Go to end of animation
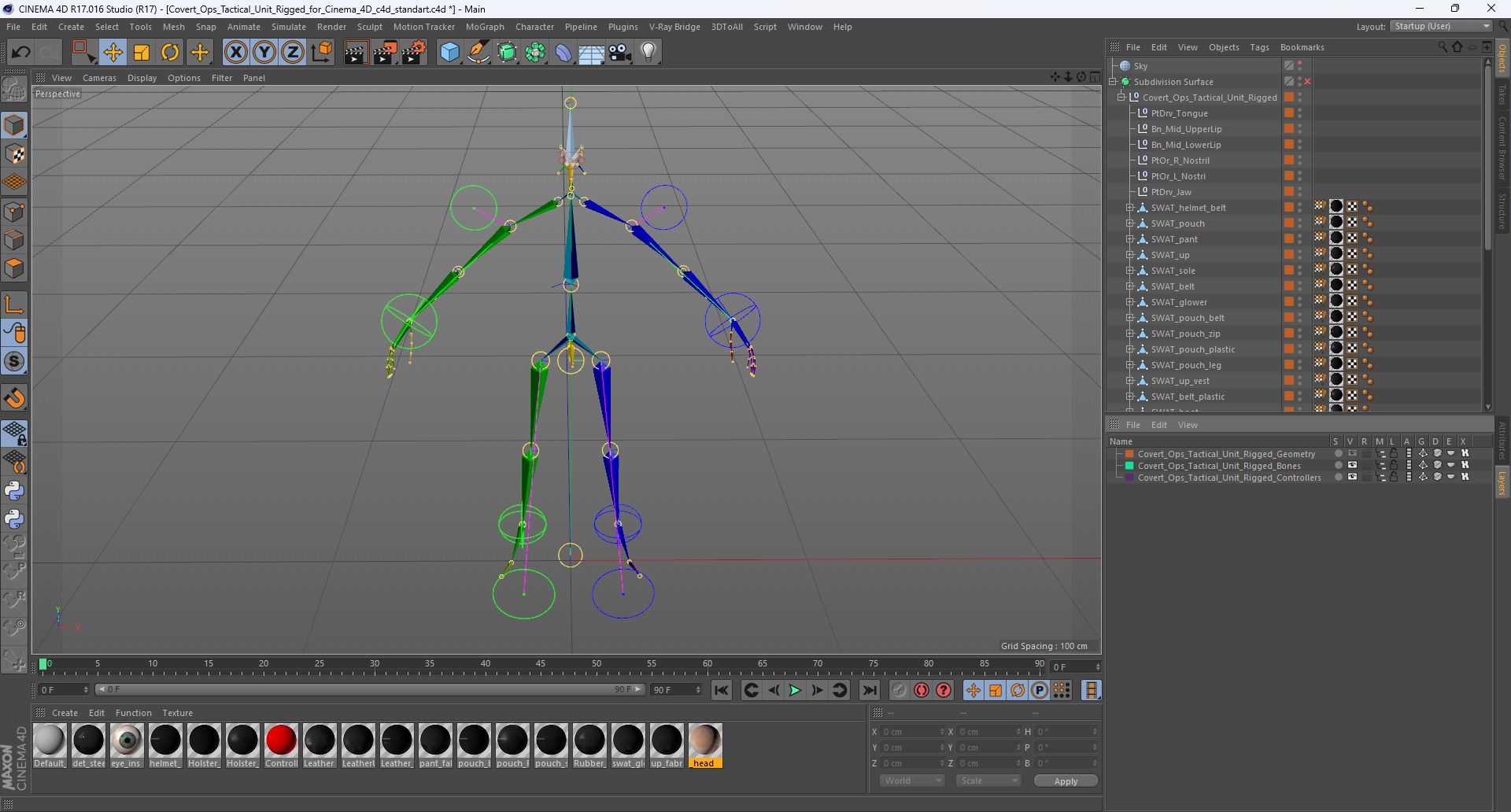 pyautogui.click(x=870, y=690)
